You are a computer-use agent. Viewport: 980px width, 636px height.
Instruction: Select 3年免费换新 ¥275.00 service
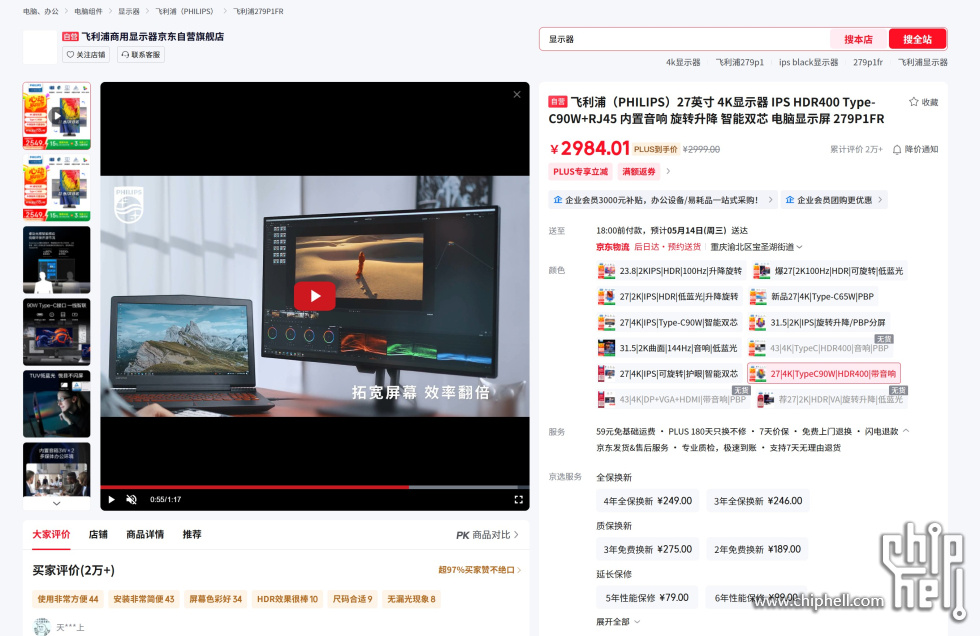tap(648, 550)
